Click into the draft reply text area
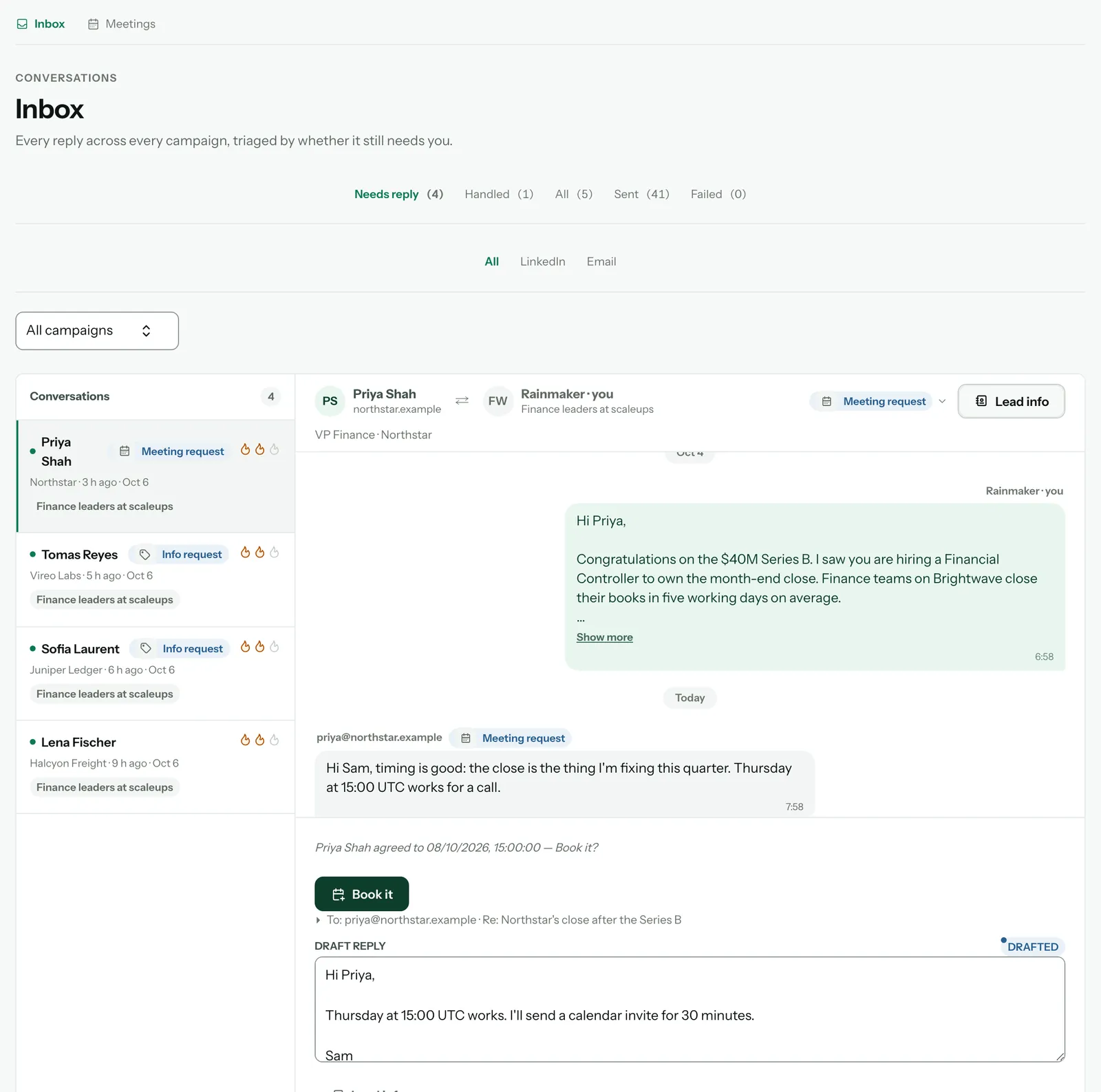Image resolution: width=1101 pixels, height=1092 pixels. (x=690, y=1009)
